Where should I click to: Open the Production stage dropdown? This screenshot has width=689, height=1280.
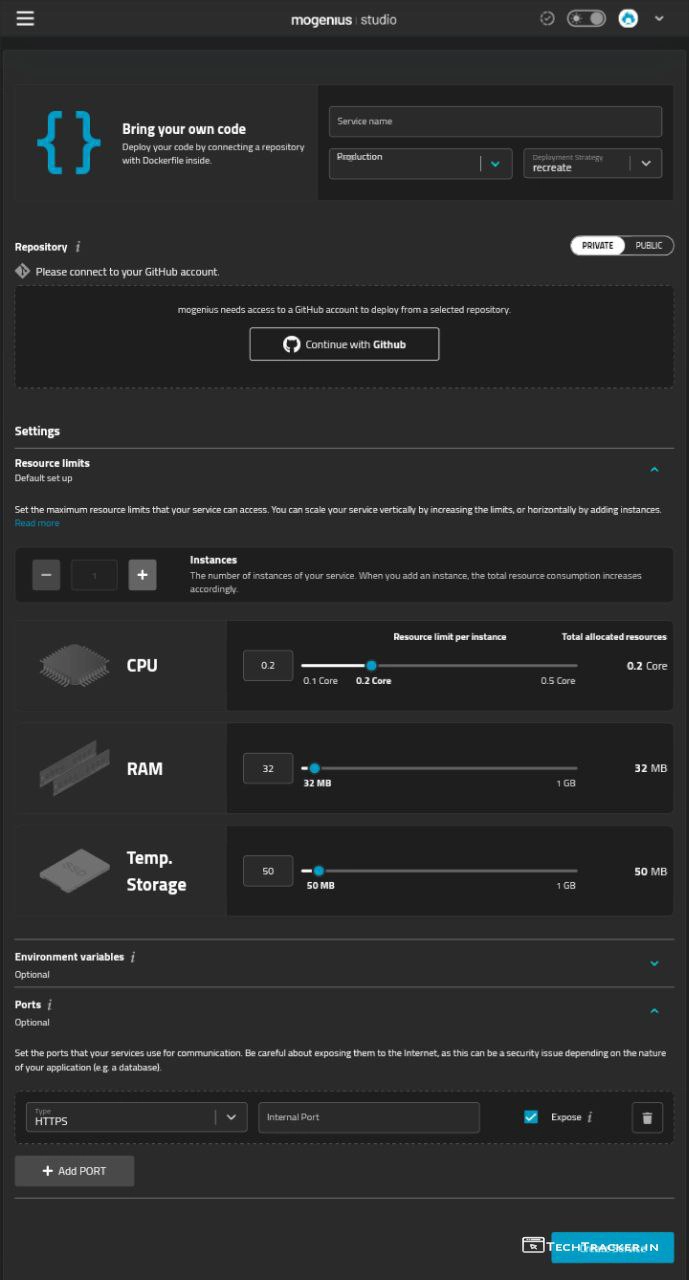tap(495, 164)
